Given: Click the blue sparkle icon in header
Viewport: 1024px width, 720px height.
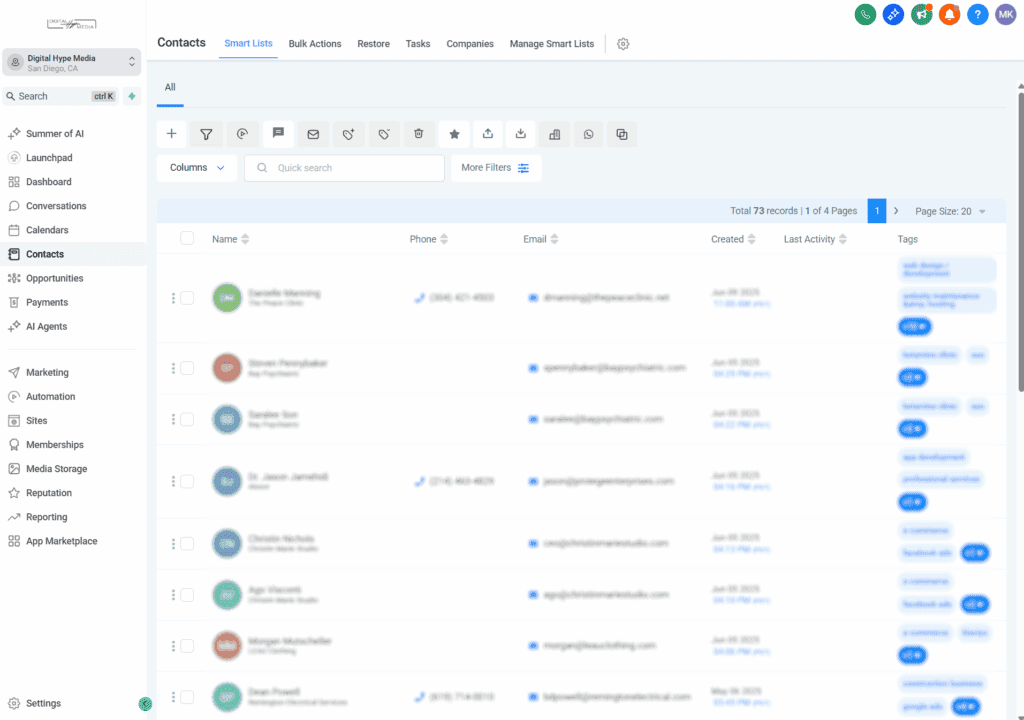Looking at the screenshot, I should pyautogui.click(x=893, y=14).
